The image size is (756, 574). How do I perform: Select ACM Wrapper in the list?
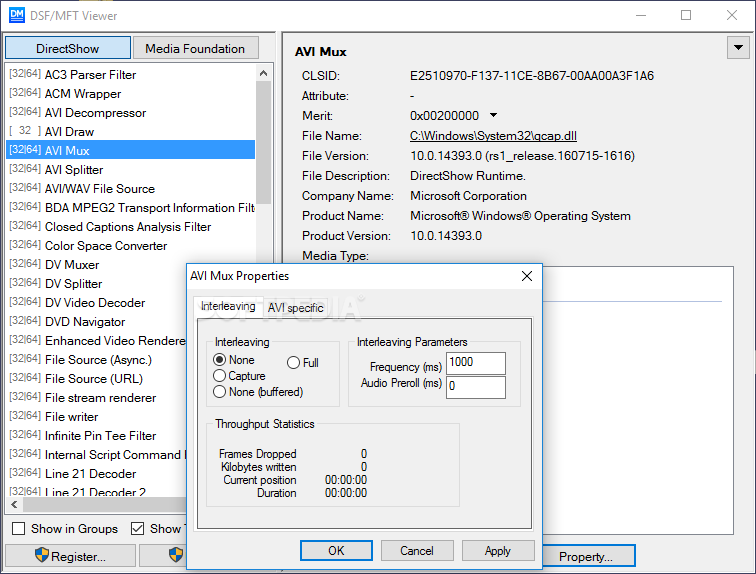(x=131, y=93)
